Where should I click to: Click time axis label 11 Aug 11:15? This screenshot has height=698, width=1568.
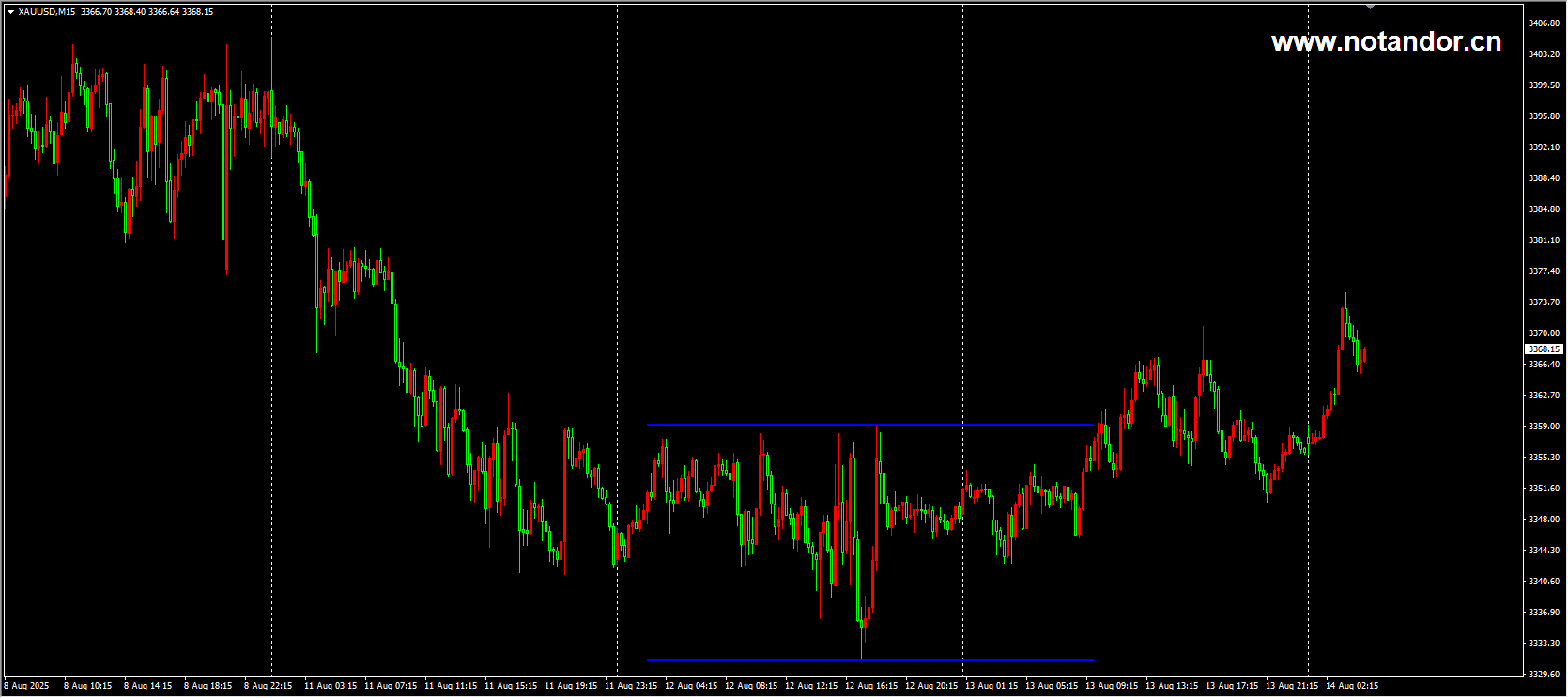[451, 686]
